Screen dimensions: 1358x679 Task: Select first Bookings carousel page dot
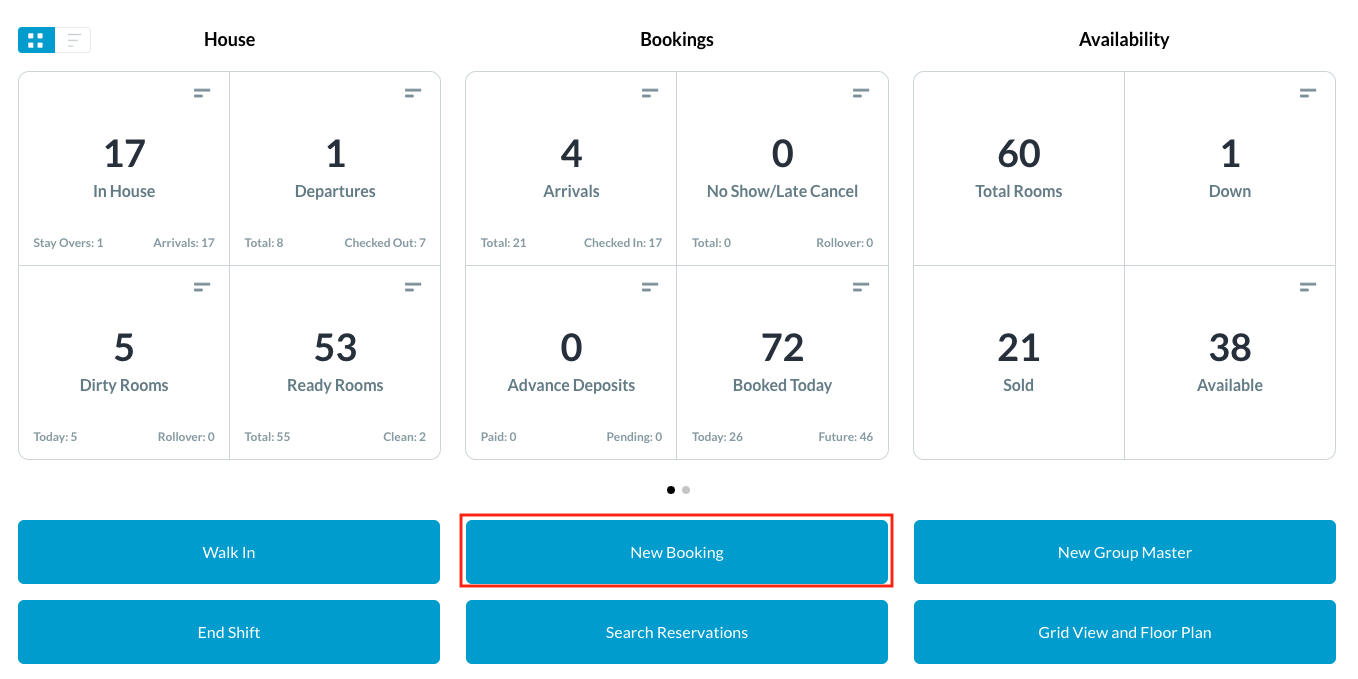670,490
